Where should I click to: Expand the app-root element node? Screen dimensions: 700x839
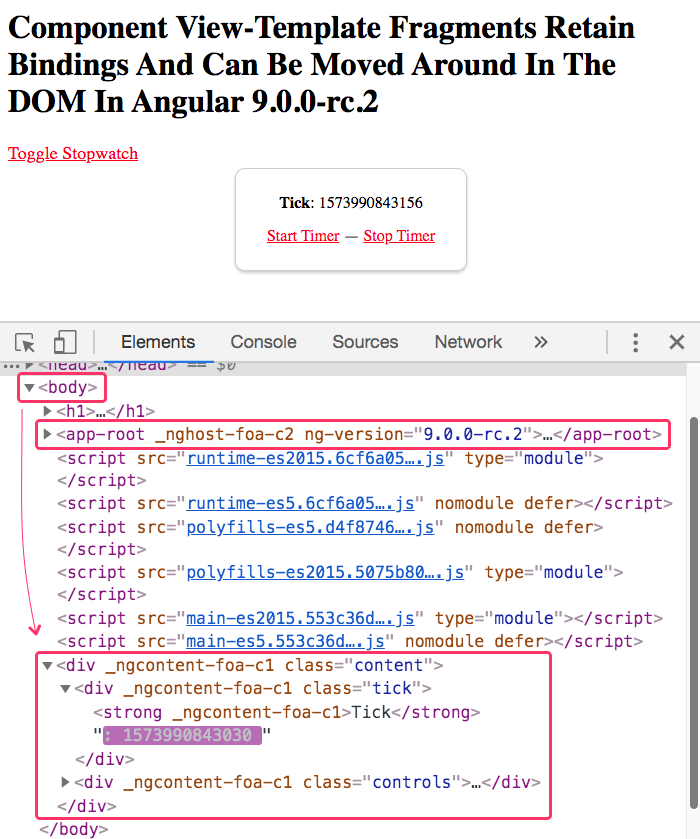coord(47,435)
